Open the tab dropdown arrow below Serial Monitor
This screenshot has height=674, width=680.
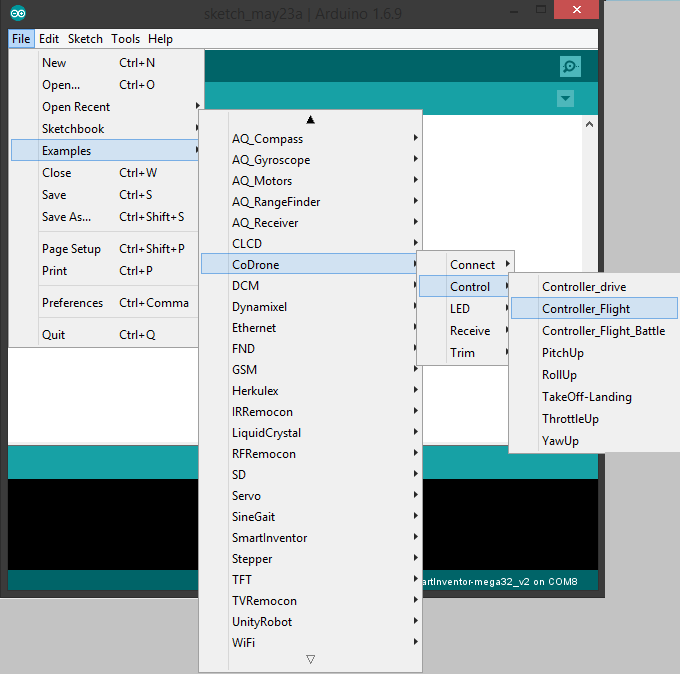(x=565, y=98)
